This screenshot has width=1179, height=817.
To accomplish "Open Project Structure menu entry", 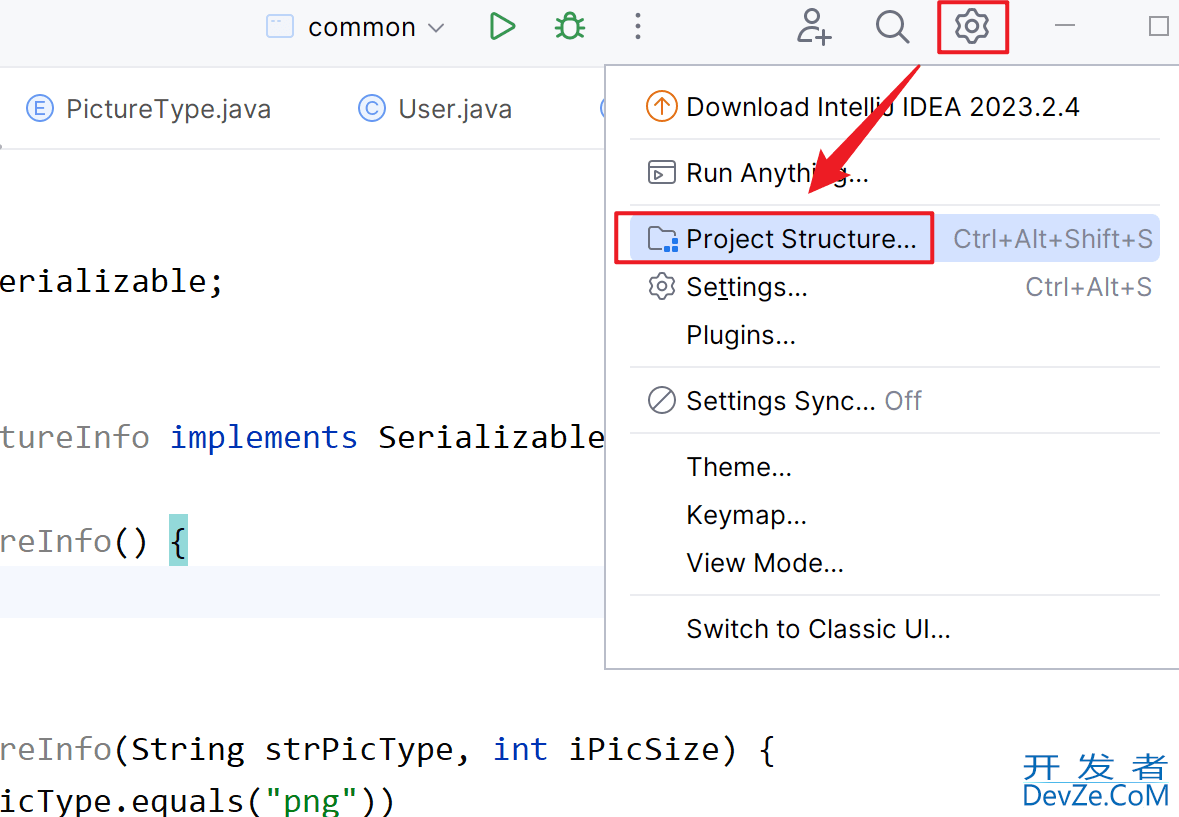I will click(x=894, y=238).
